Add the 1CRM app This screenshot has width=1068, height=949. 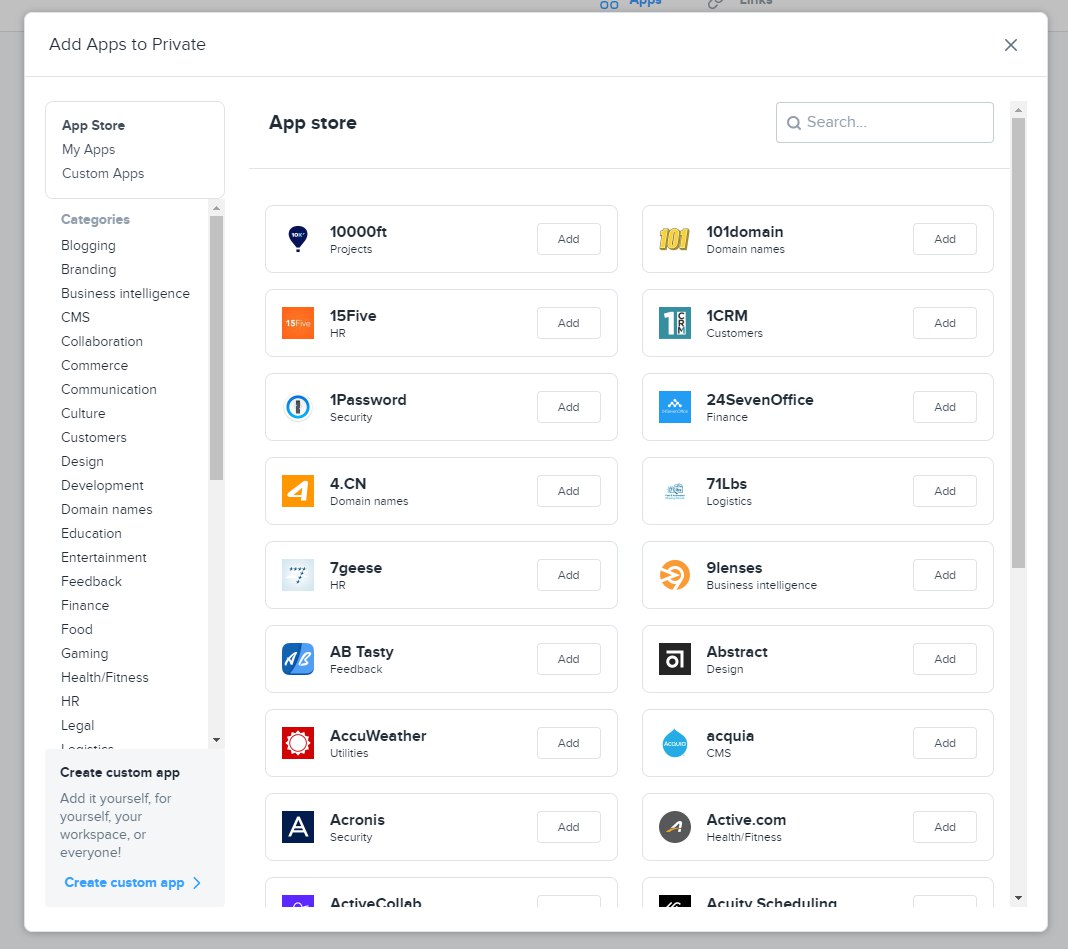coord(944,323)
